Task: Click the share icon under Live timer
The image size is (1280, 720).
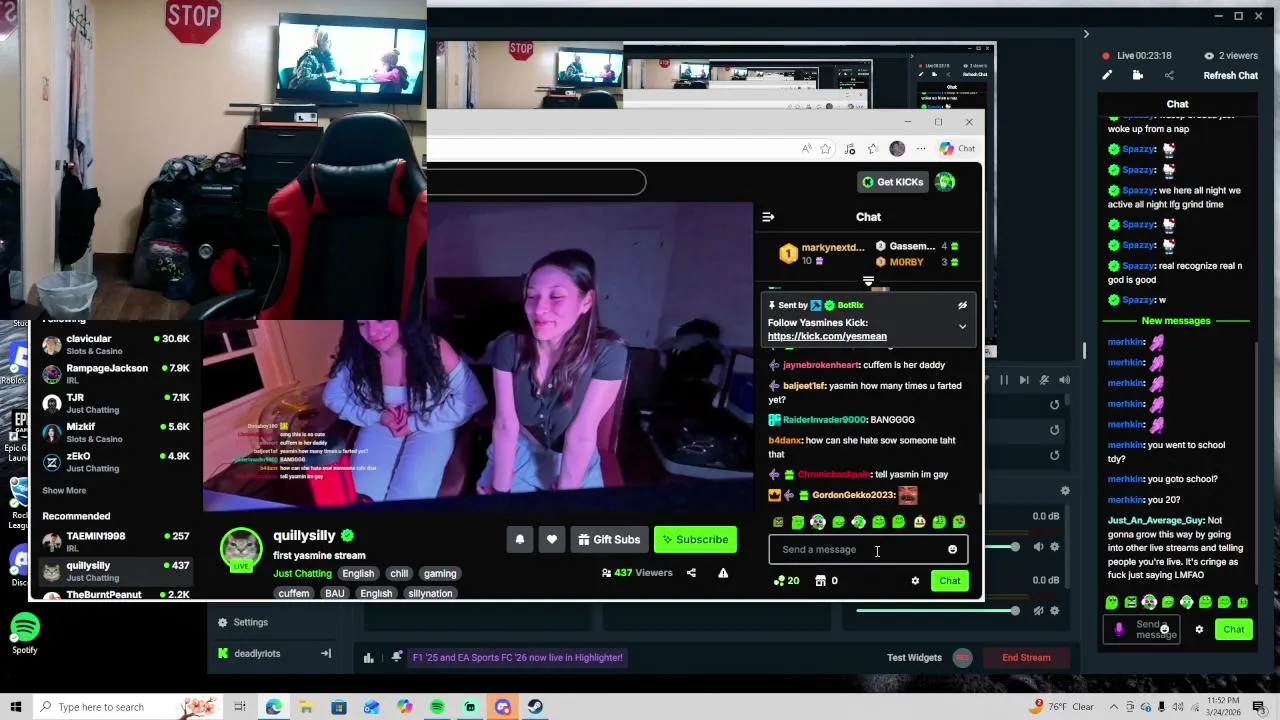Action: click(x=1169, y=75)
